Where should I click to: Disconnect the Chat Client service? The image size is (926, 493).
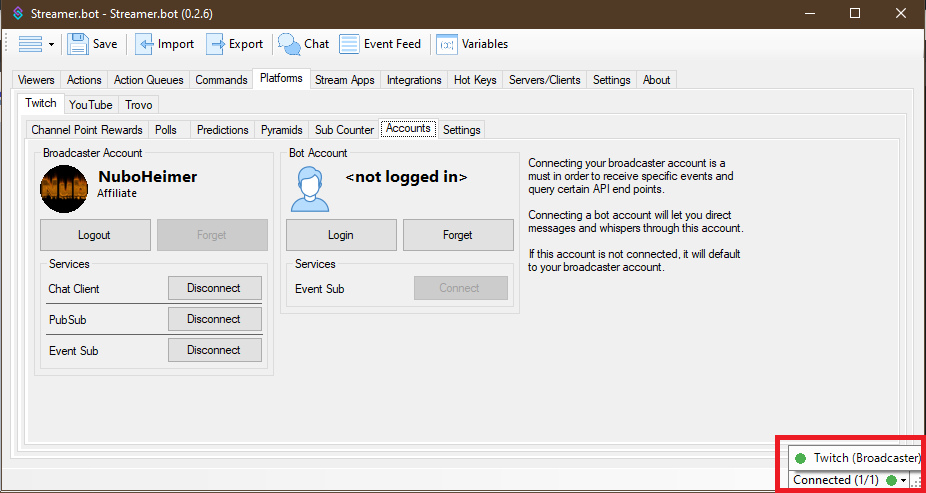214,288
